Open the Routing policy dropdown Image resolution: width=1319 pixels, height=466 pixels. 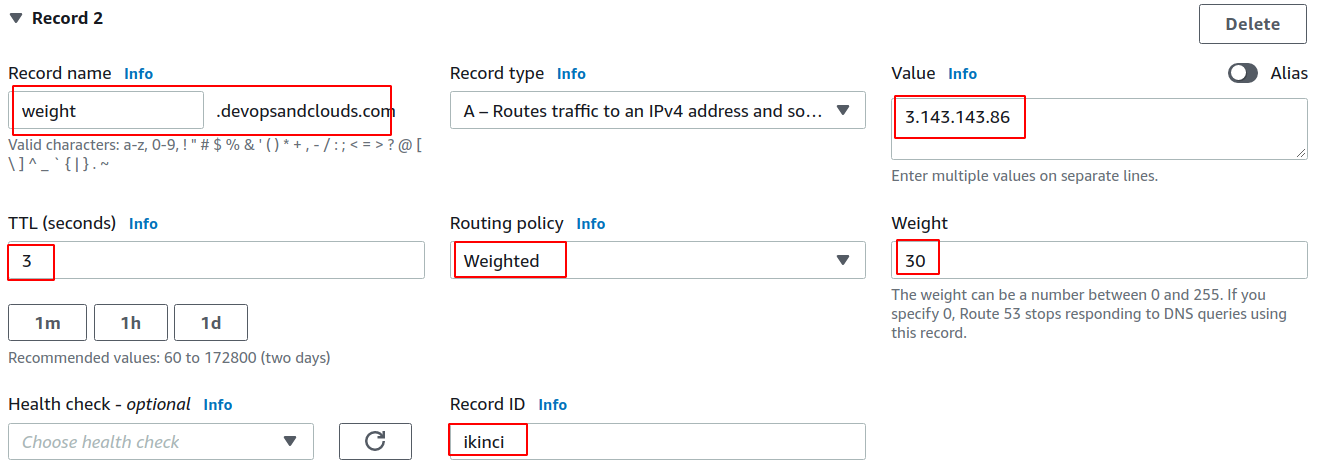(x=657, y=261)
